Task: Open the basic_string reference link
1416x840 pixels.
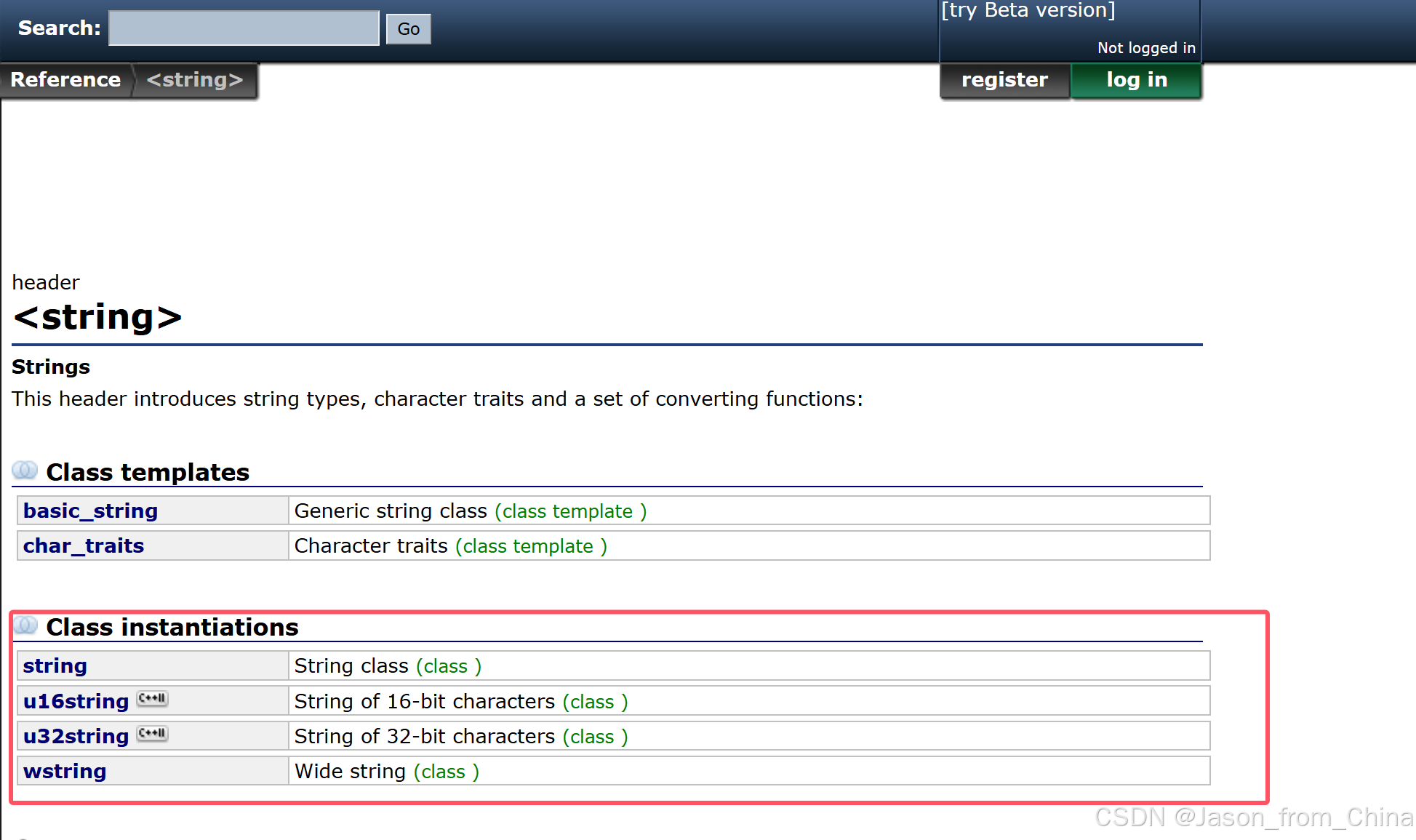Action: (x=90, y=511)
